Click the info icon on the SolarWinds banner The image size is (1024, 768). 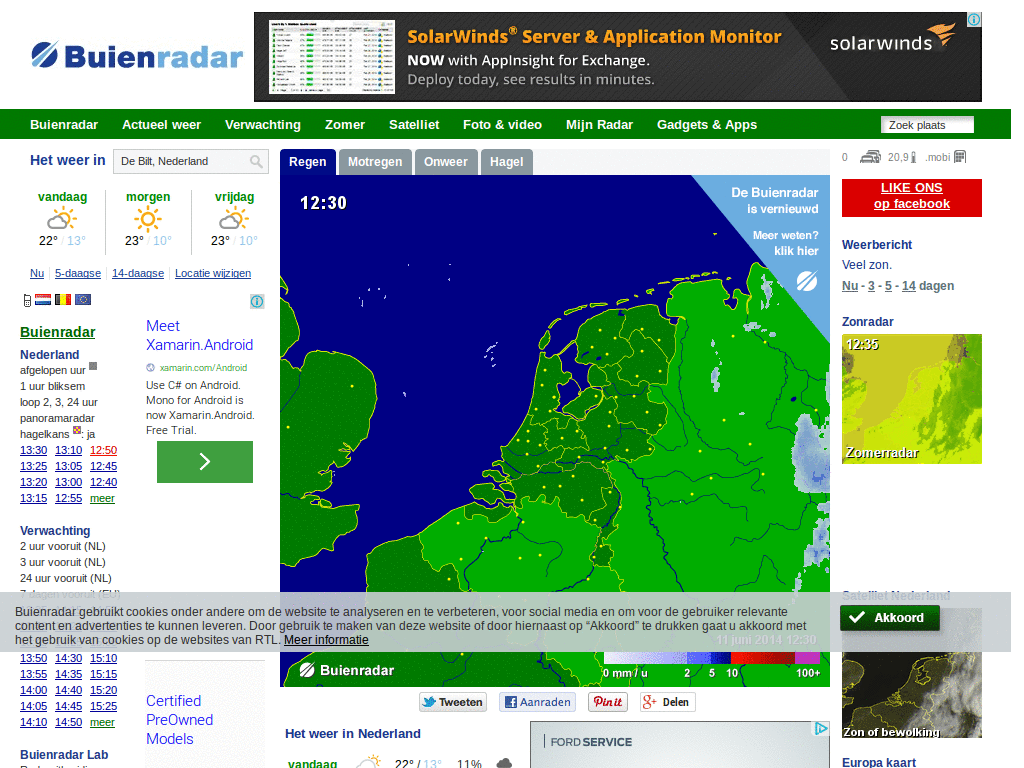pyautogui.click(x=974, y=20)
